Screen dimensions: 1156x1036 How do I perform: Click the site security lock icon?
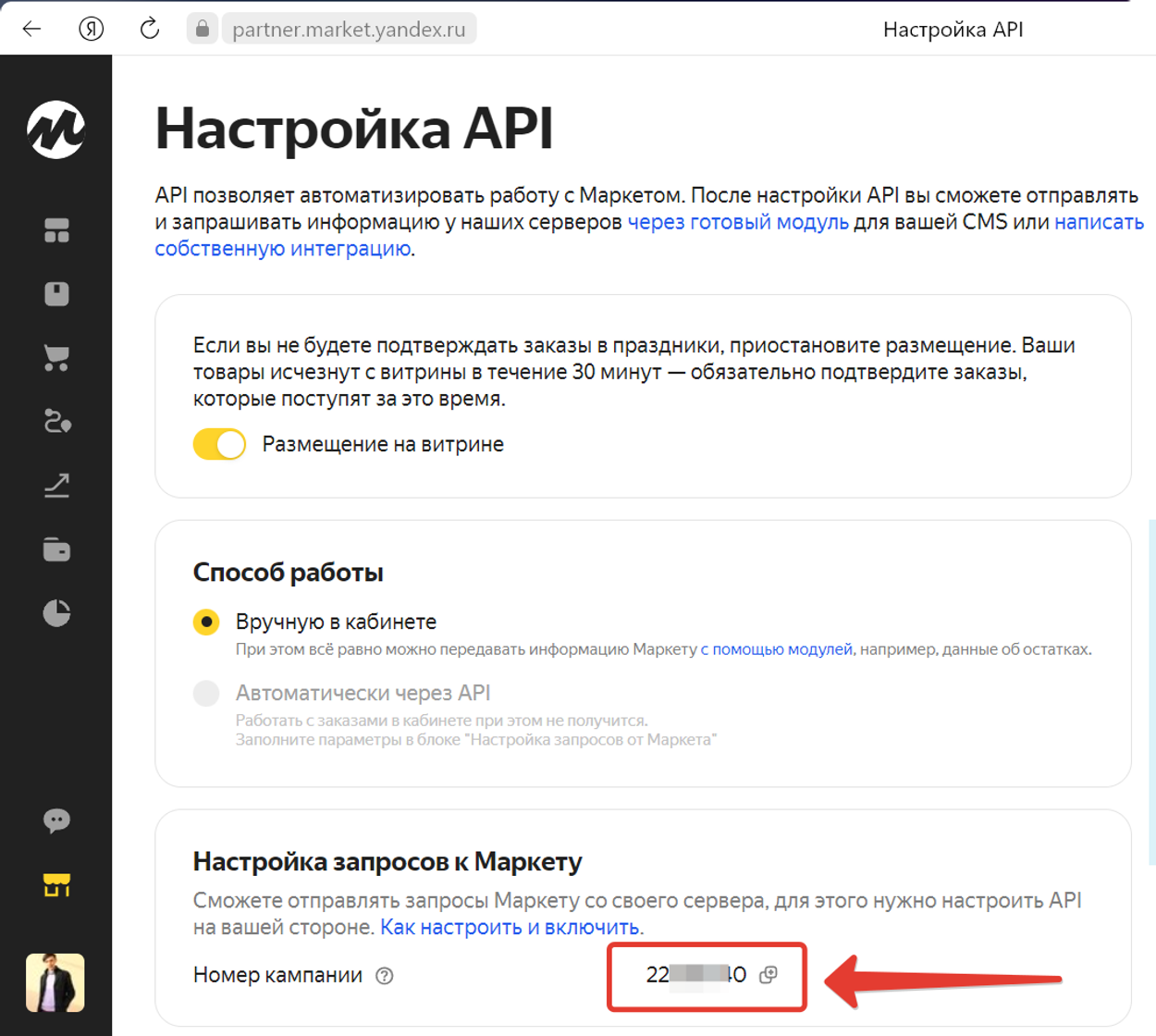point(202,28)
